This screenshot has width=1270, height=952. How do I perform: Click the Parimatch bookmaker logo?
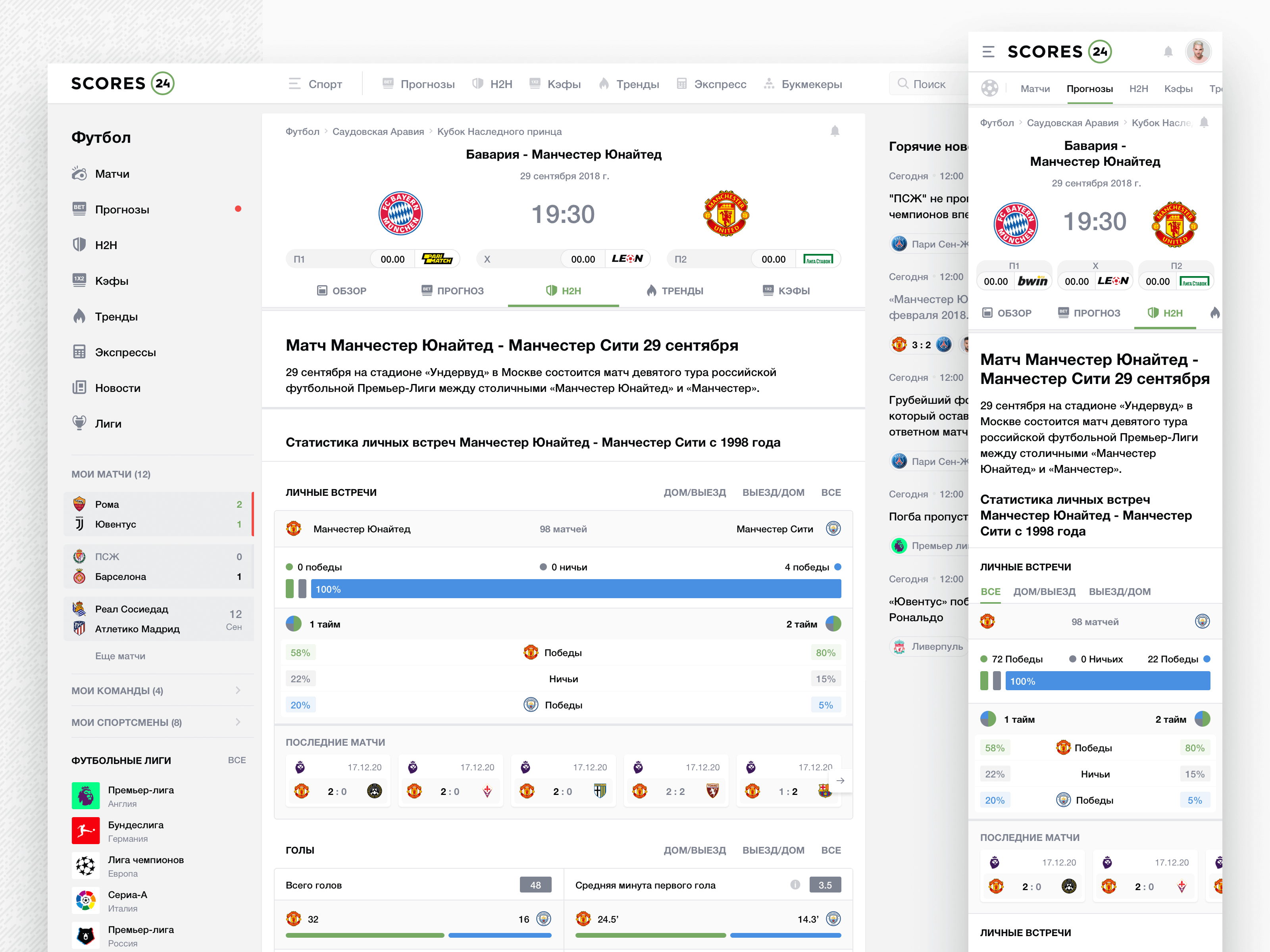pos(437,259)
